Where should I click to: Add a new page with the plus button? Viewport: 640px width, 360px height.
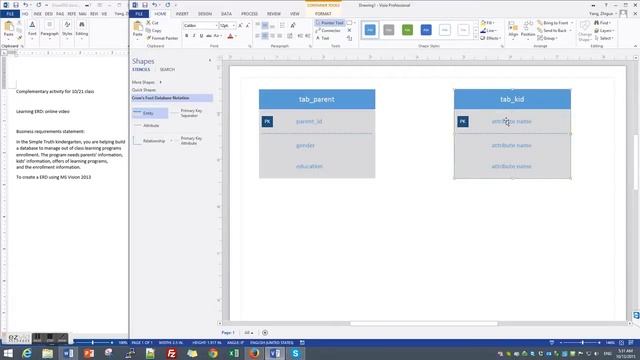(265, 333)
